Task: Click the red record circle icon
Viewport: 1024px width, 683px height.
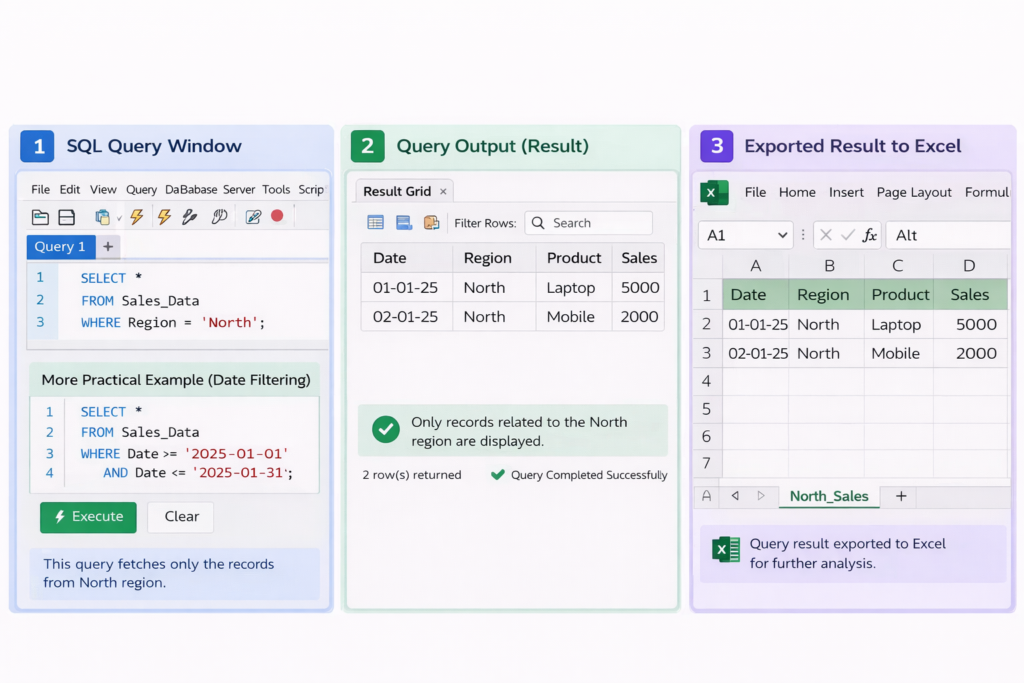Action: pos(277,215)
